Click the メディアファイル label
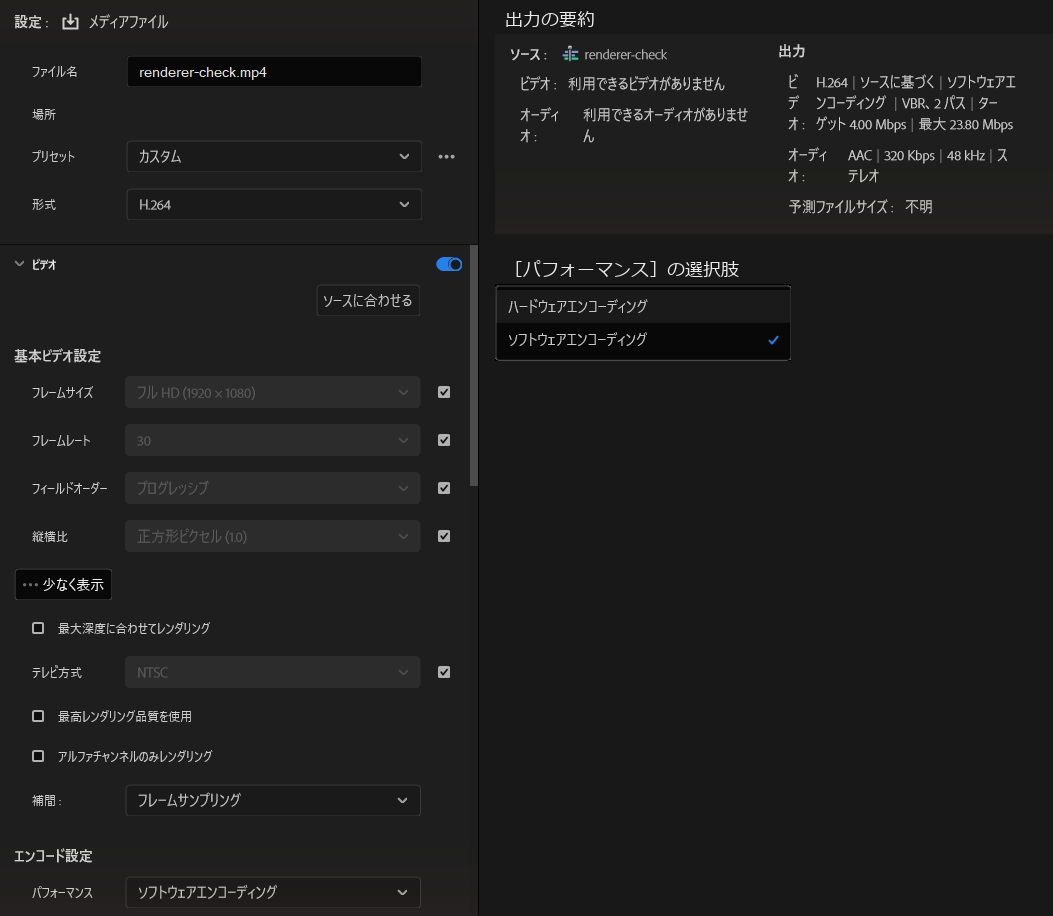This screenshot has width=1053, height=916. pyautogui.click(x=128, y=22)
